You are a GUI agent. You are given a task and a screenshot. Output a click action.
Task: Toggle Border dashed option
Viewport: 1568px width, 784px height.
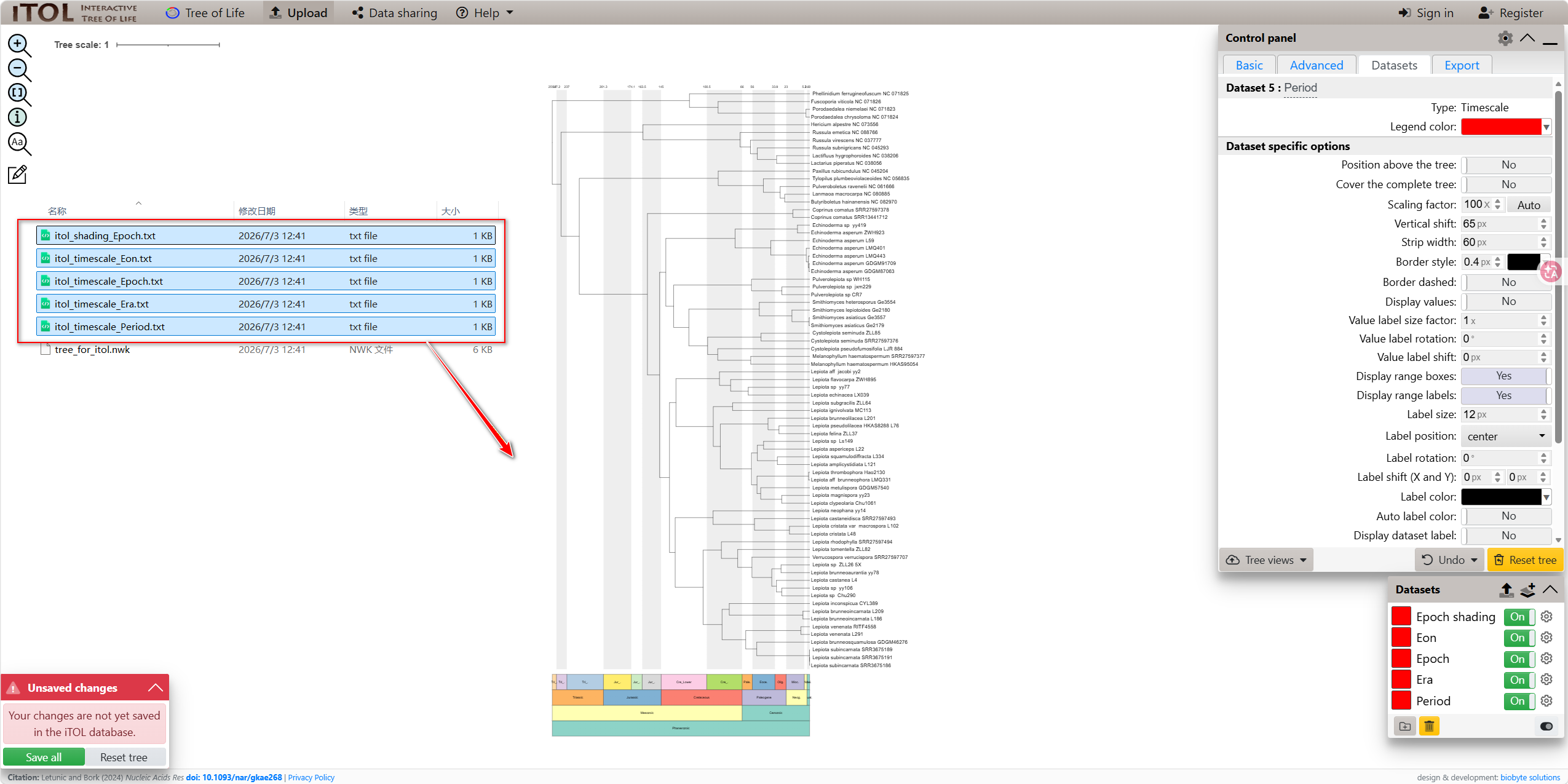point(1506,282)
